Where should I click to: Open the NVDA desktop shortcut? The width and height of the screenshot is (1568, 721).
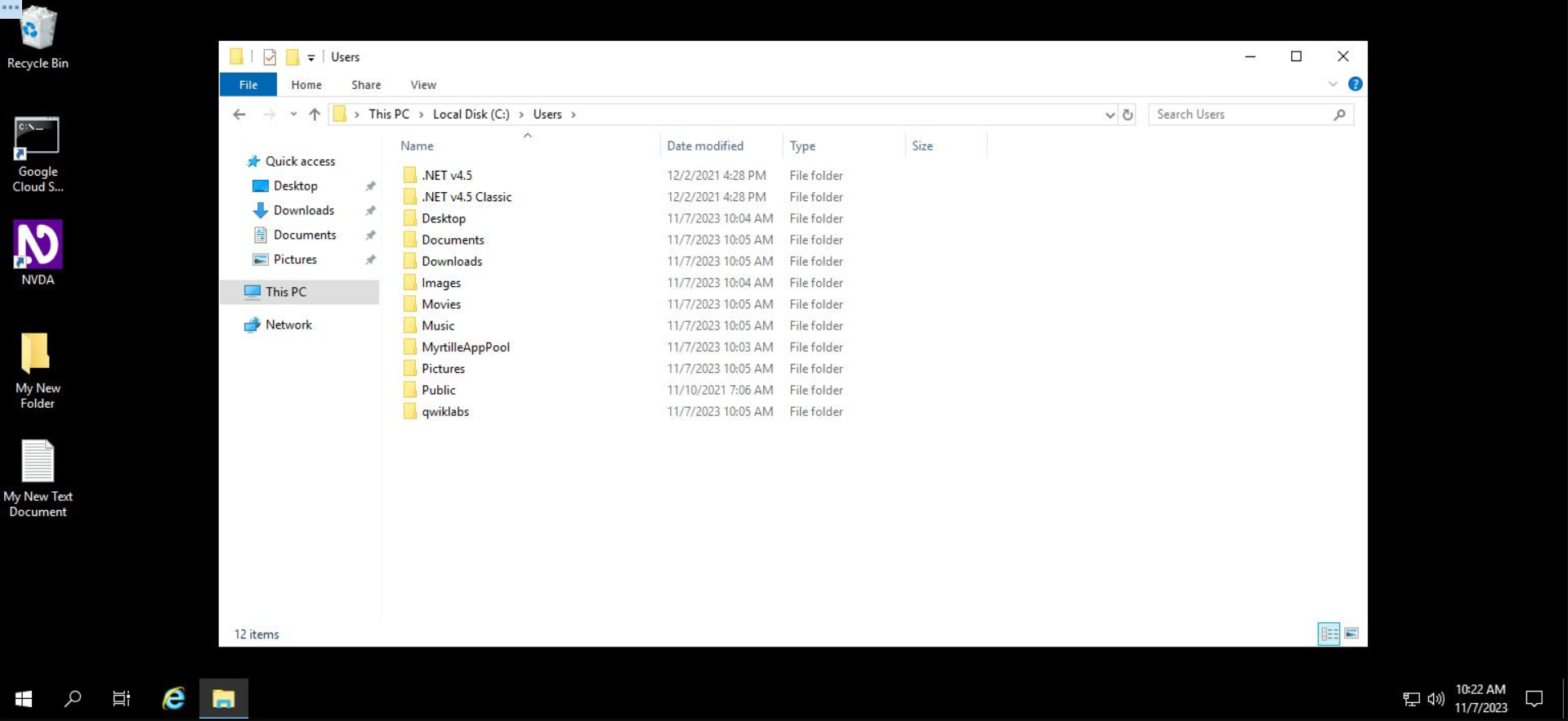(38, 253)
